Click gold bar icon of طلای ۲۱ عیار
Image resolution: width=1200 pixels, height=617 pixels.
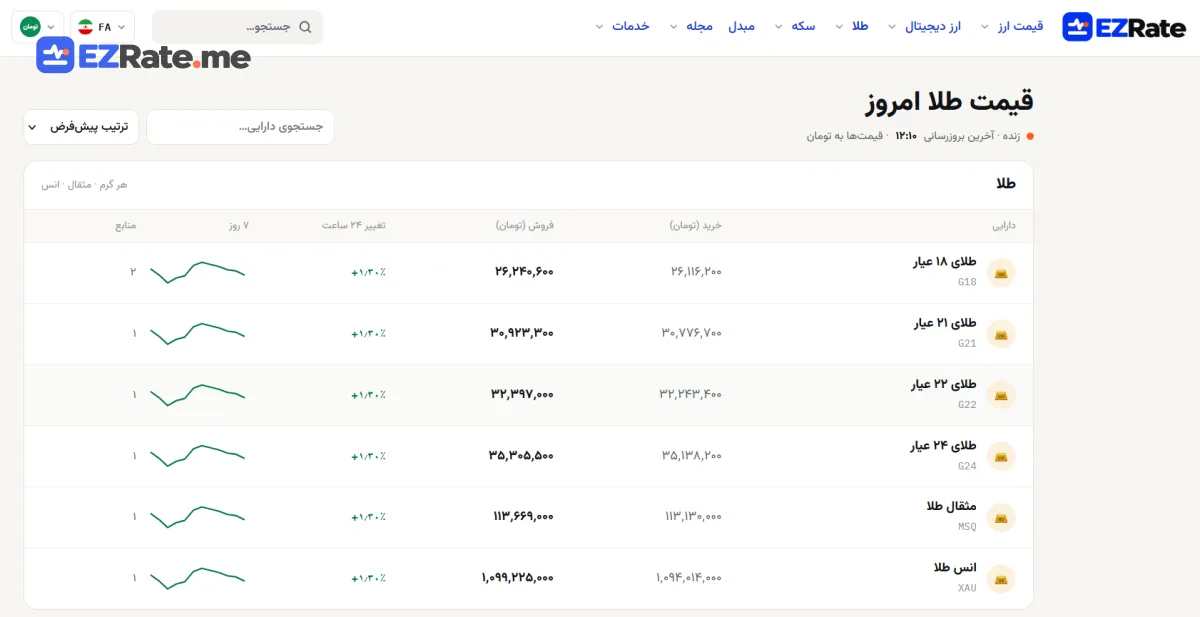pos(1001,334)
